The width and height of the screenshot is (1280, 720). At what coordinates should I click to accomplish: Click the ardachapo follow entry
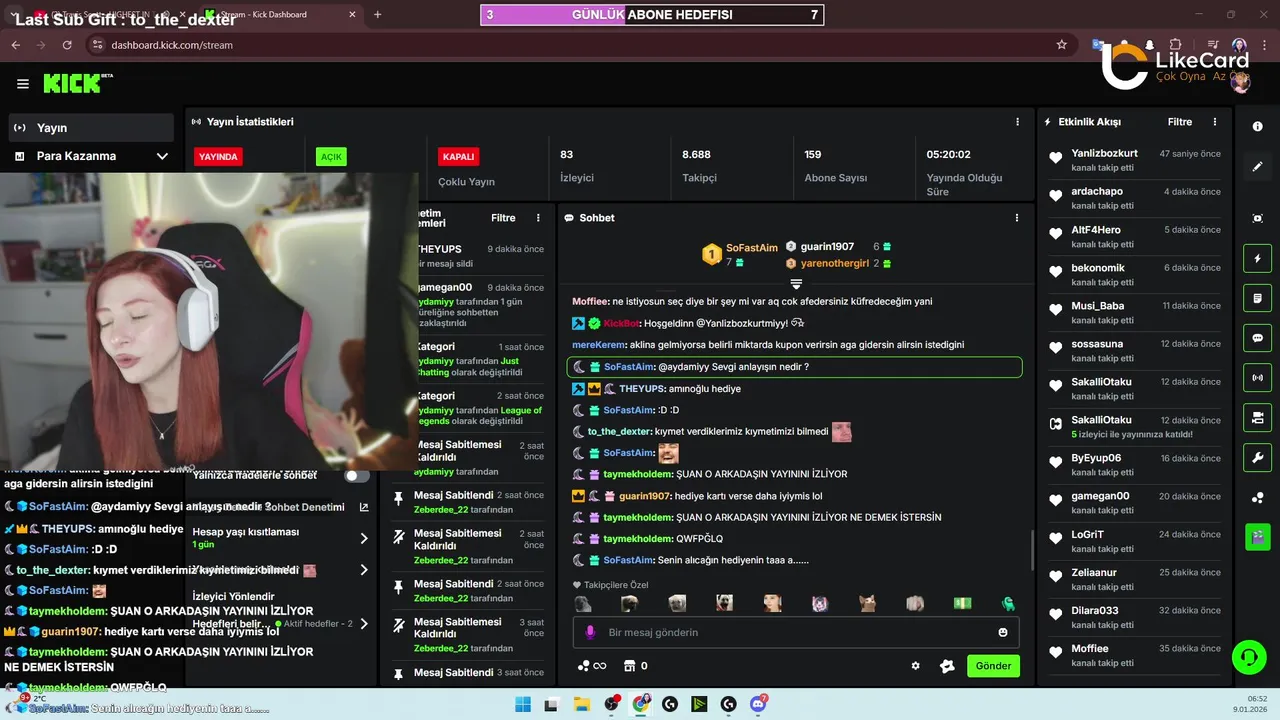click(1134, 198)
